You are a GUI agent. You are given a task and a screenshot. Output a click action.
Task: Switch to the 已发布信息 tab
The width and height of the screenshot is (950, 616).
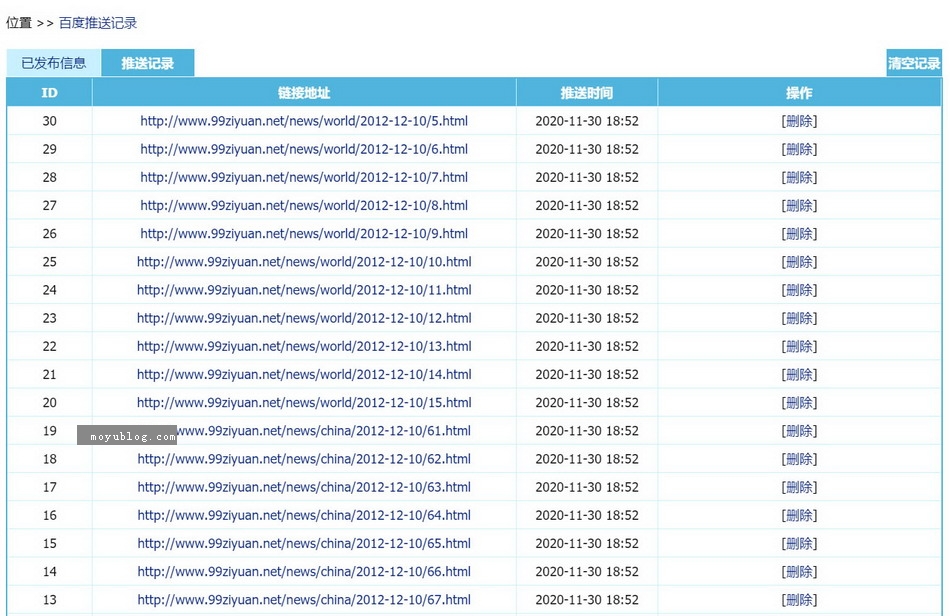pos(54,63)
